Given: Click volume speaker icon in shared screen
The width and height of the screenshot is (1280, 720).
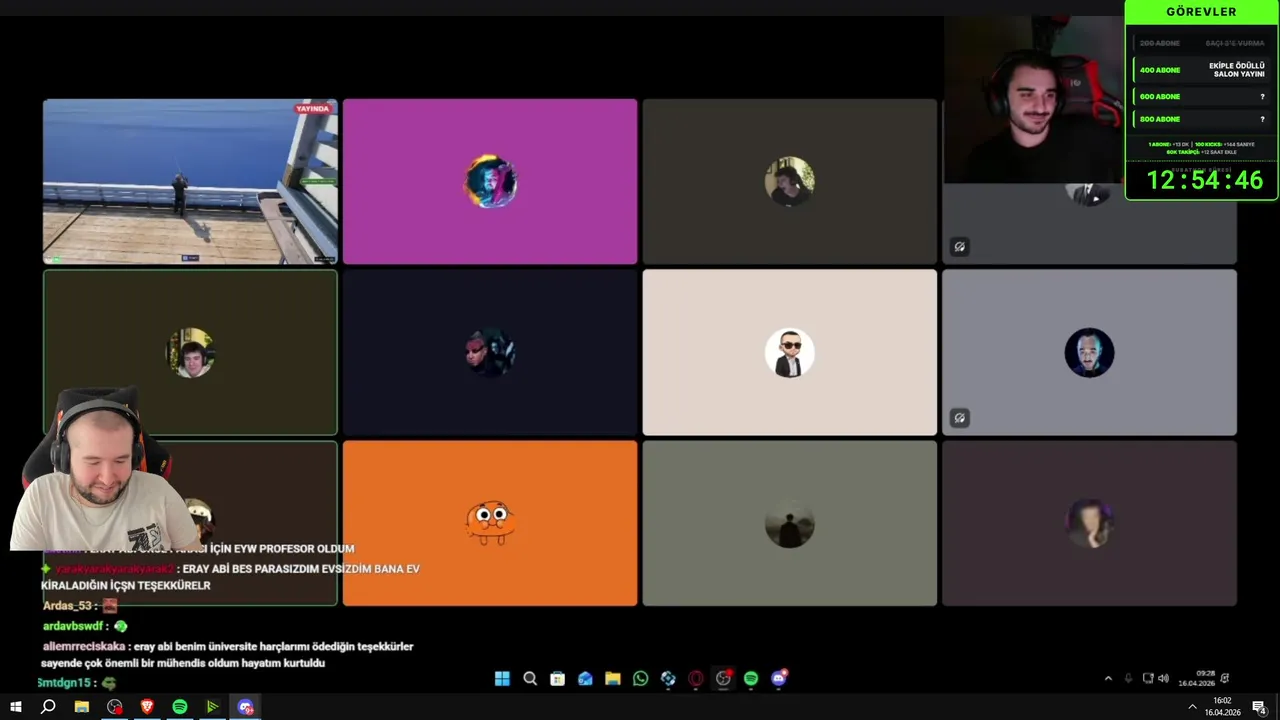Looking at the screenshot, I should (x=1163, y=678).
